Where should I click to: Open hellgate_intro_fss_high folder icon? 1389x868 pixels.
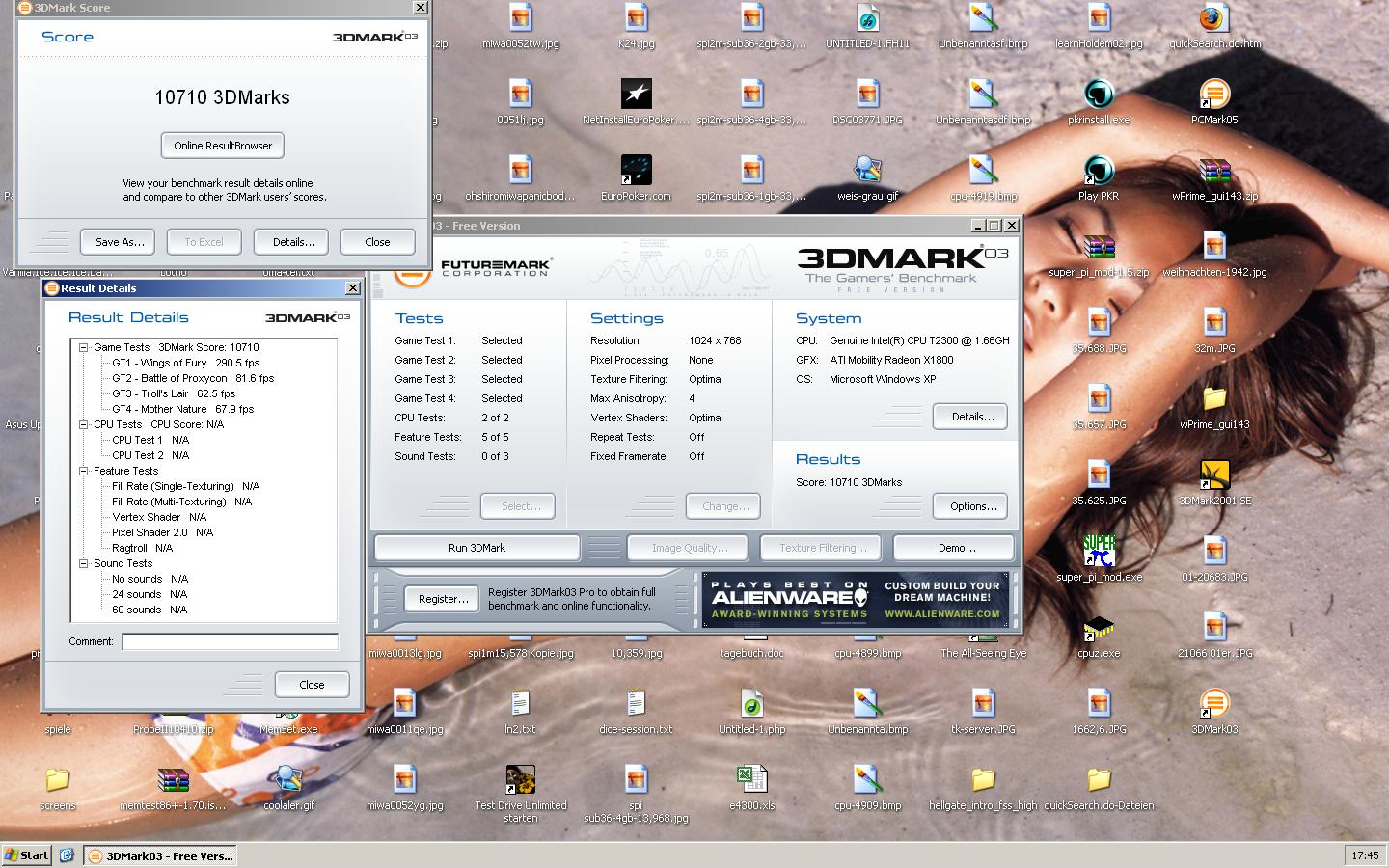point(983,787)
